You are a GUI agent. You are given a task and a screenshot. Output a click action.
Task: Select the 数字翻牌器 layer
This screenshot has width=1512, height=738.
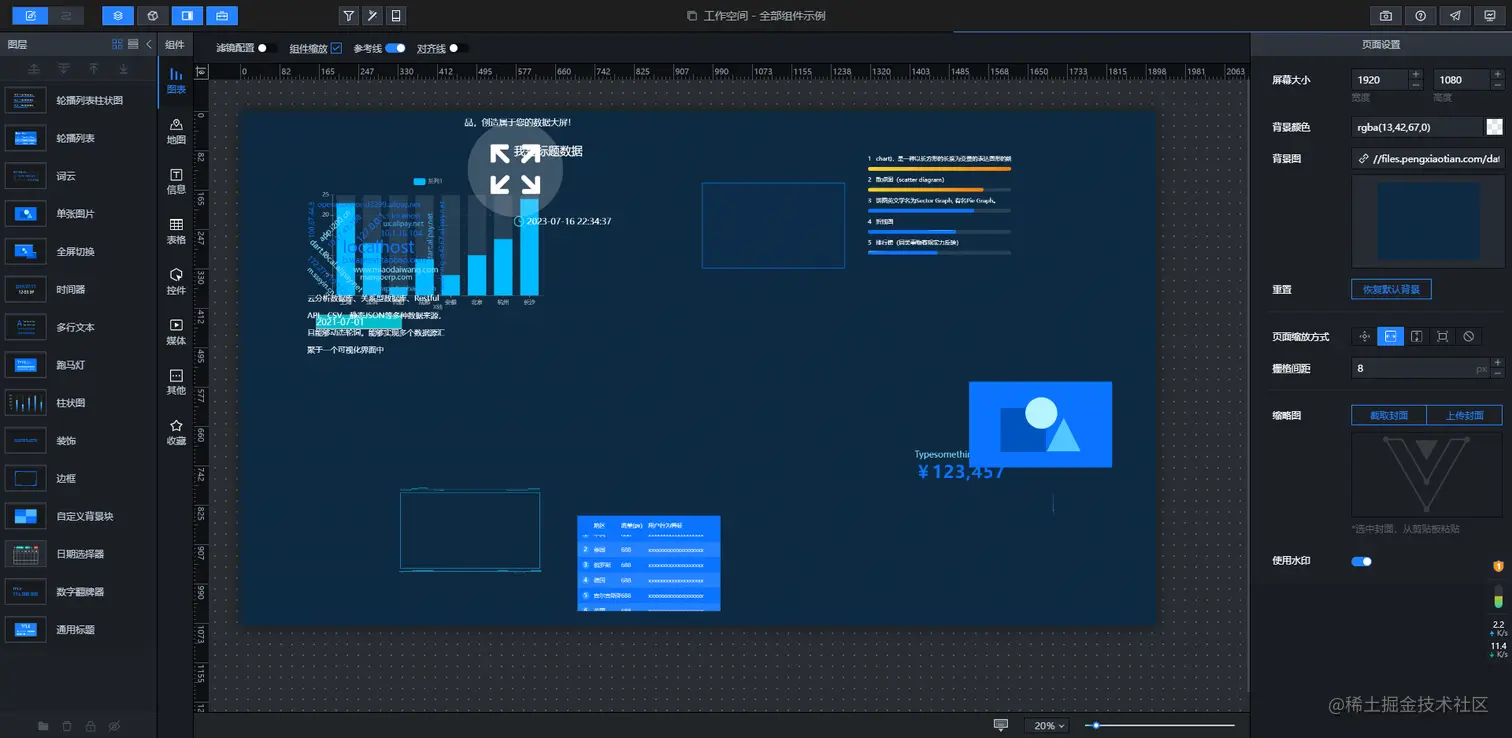click(x=78, y=592)
